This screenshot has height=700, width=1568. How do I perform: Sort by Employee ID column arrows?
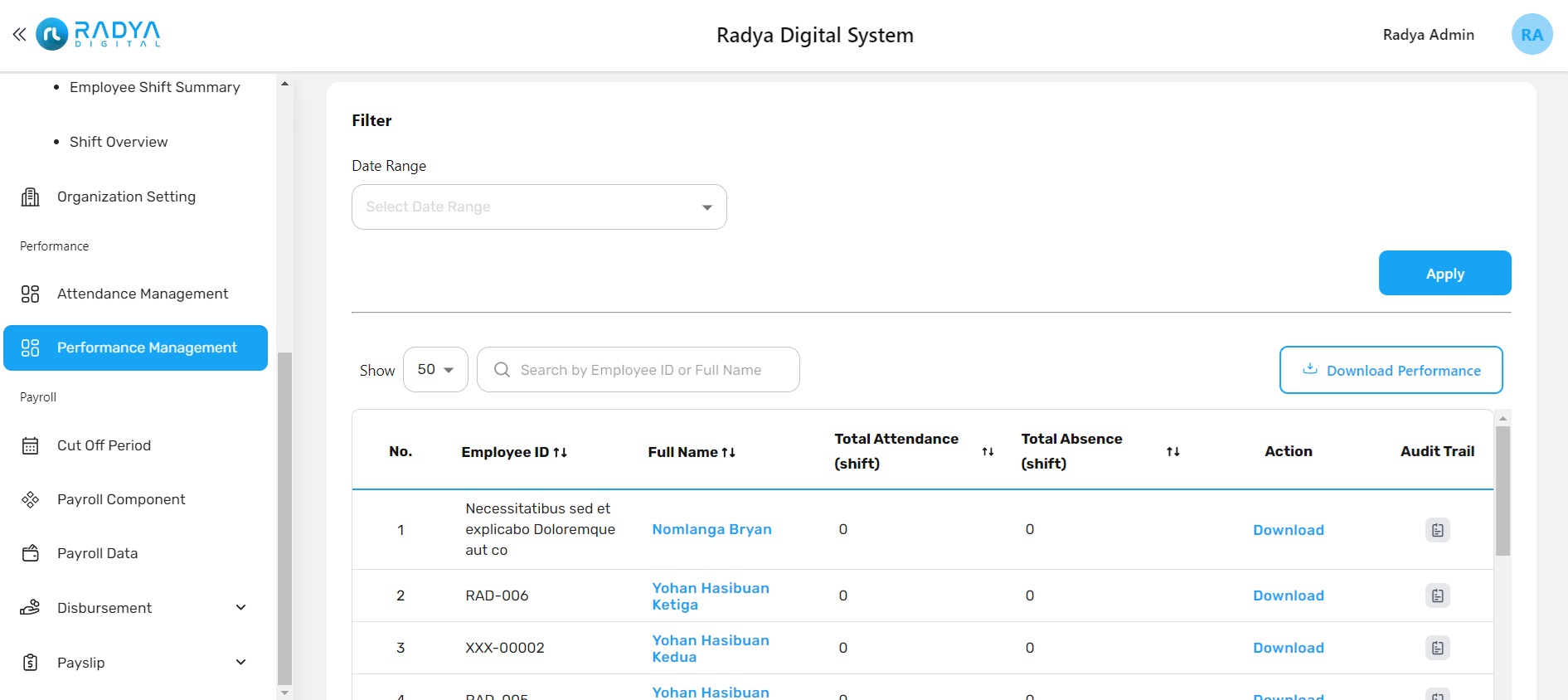[560, 452]
